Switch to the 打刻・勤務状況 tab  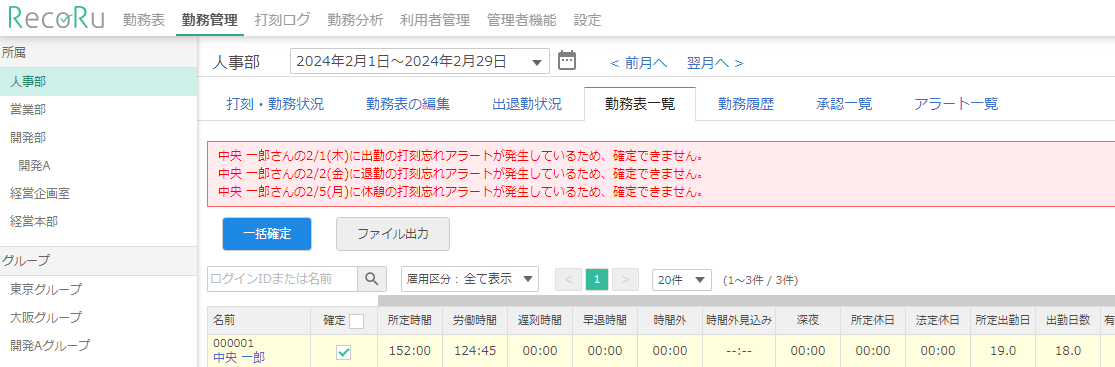click(274, 104)
